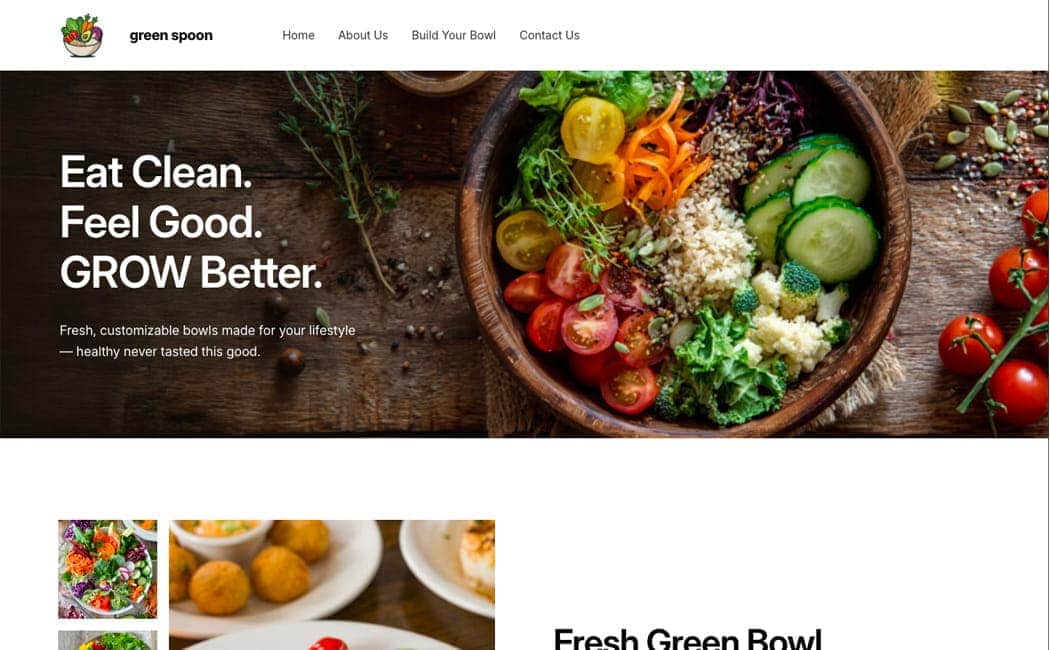Click the "green spoon" brand name
Screen dimensions: 1050x650
tap(171, 35)
